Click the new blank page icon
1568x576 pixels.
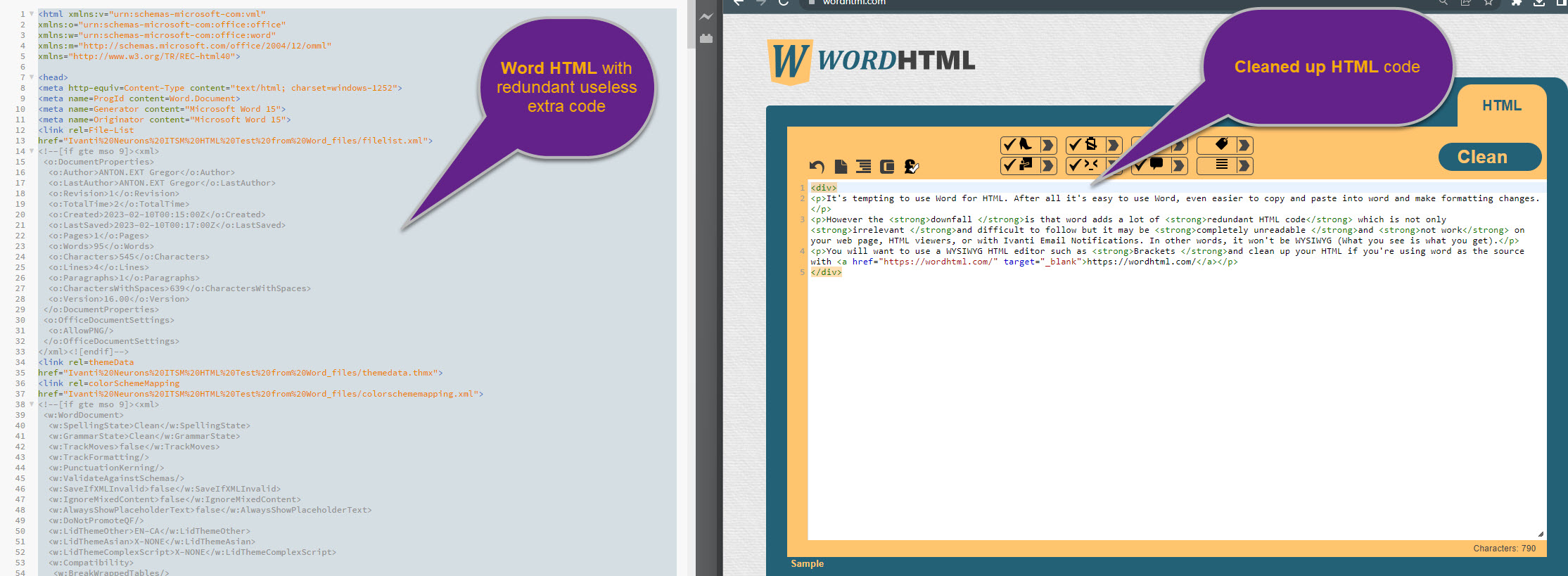coord(840,167)
